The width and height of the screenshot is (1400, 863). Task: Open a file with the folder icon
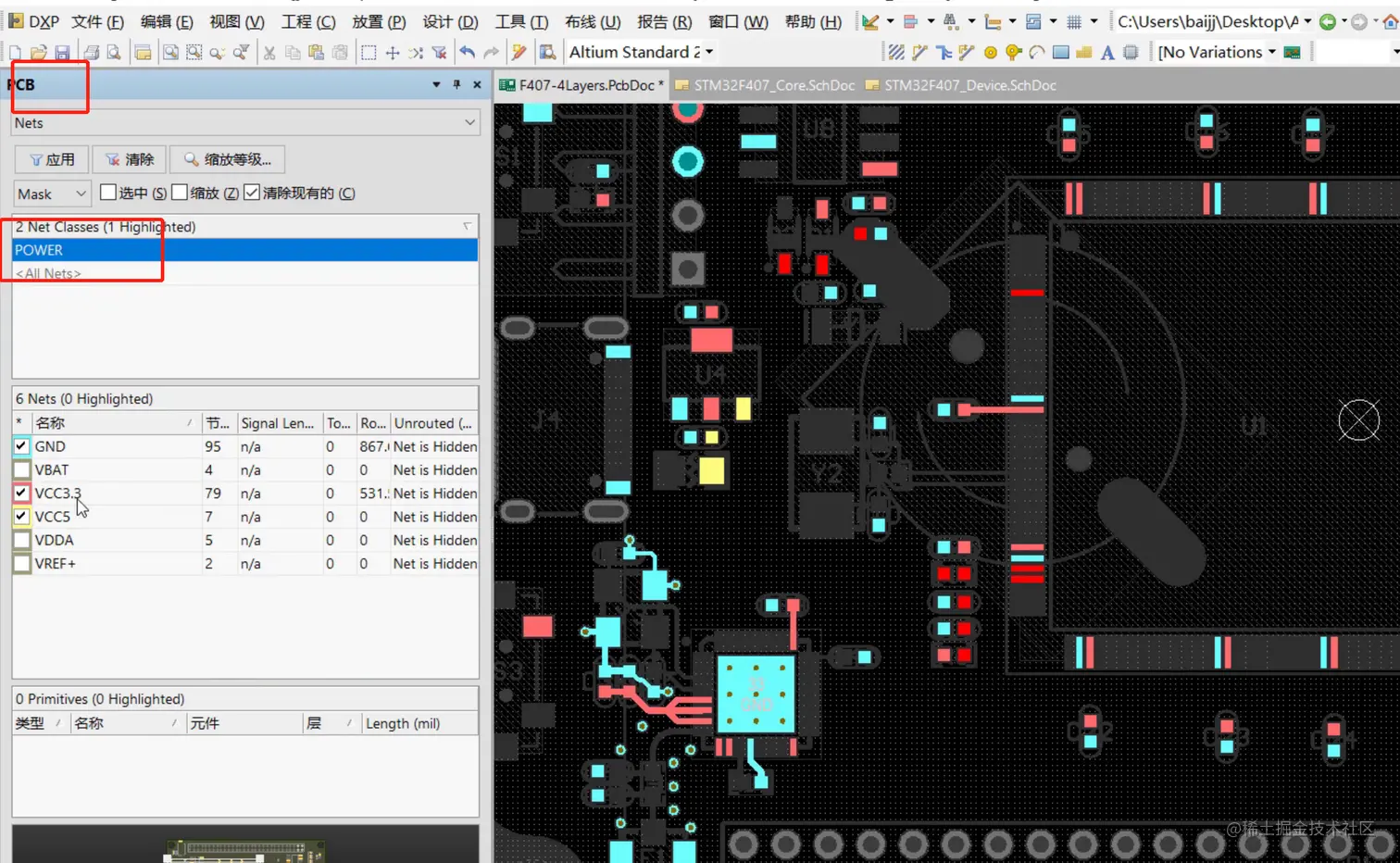click(38, 53)
